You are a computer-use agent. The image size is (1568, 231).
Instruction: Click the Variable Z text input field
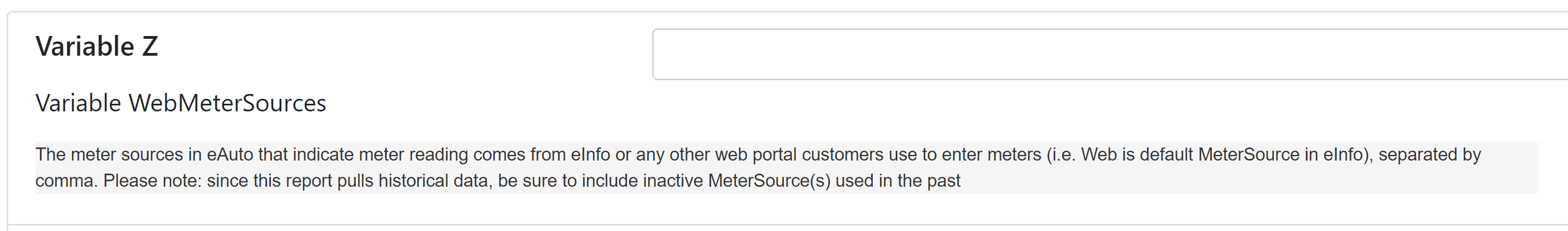[x=1110, y=54]
